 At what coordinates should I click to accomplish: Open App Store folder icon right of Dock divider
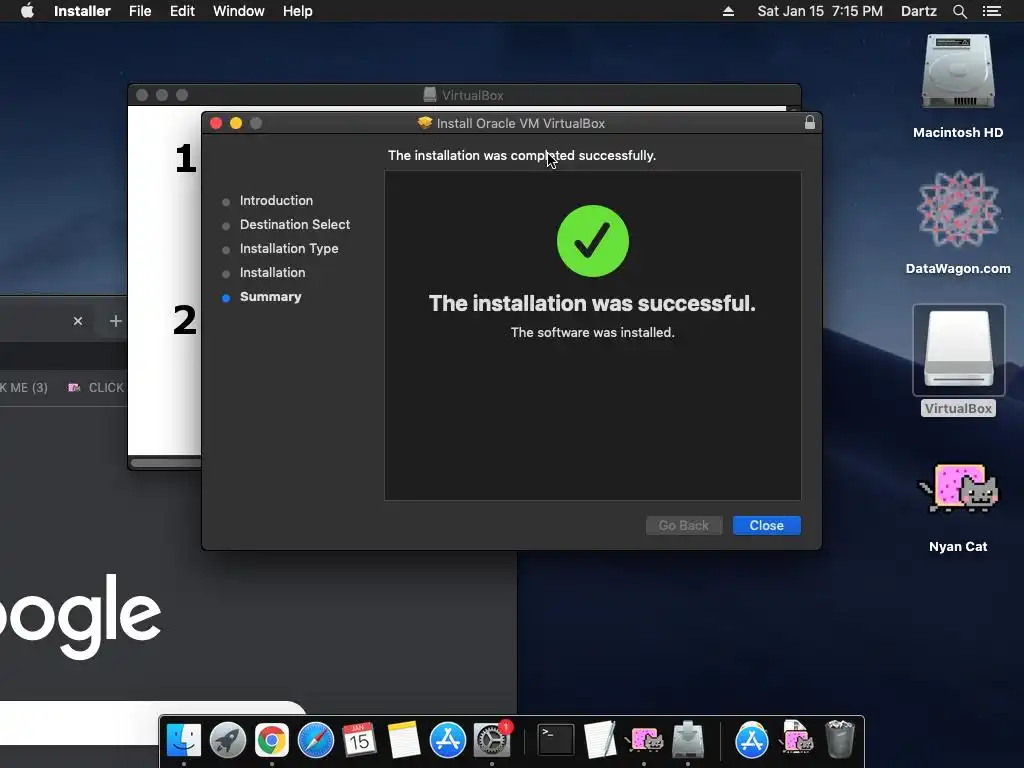click(x=752, y=740)
